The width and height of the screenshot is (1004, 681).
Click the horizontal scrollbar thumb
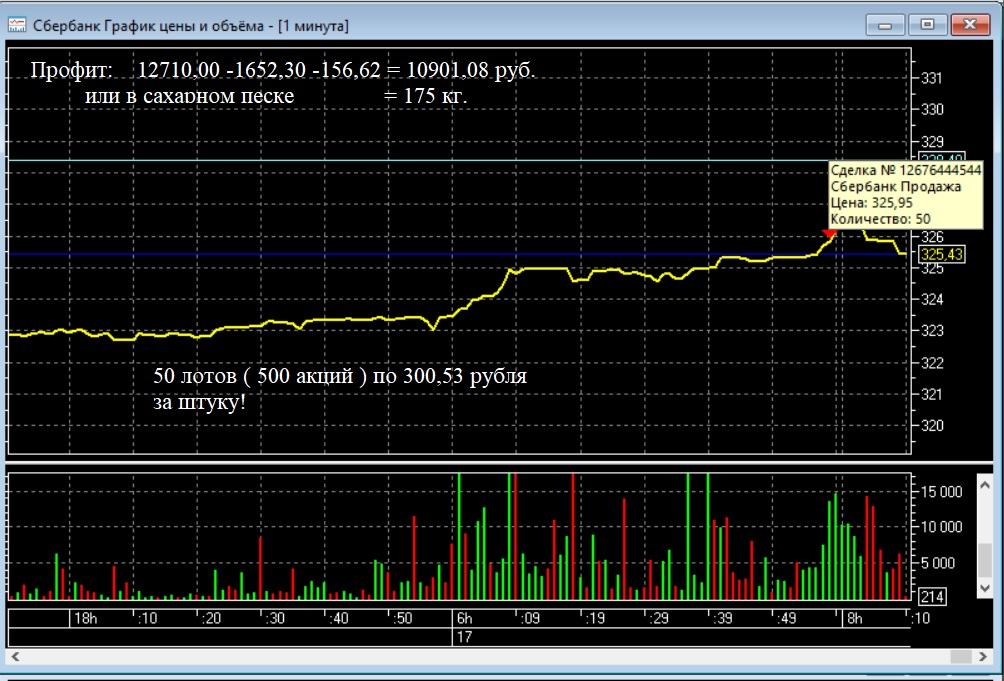[x=960, y=657]
